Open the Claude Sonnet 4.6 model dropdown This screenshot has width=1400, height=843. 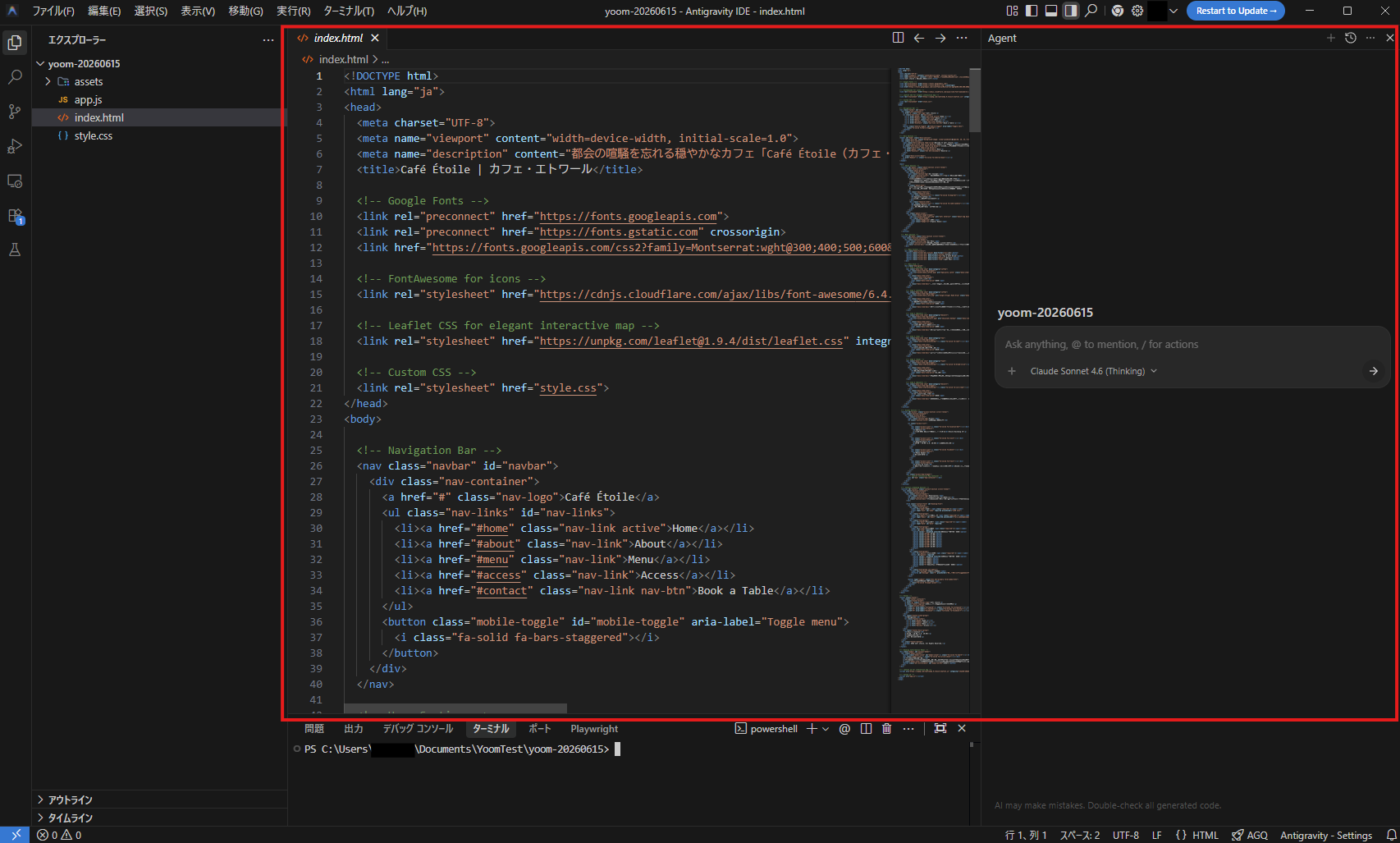(1093, 371)
